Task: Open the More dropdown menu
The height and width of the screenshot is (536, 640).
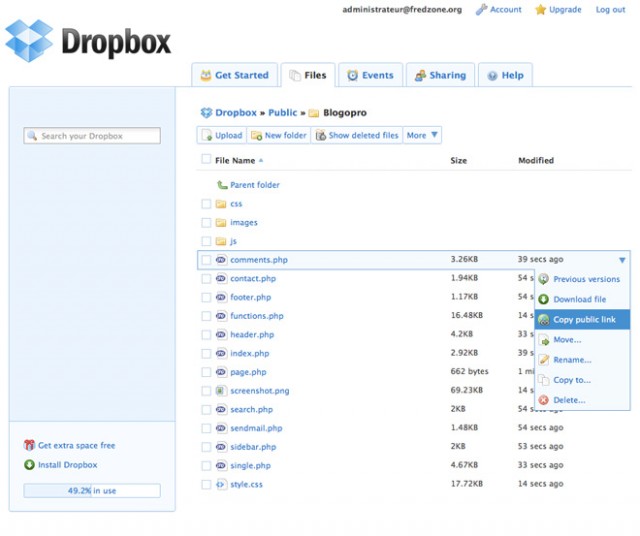Action: pos(422,135)
